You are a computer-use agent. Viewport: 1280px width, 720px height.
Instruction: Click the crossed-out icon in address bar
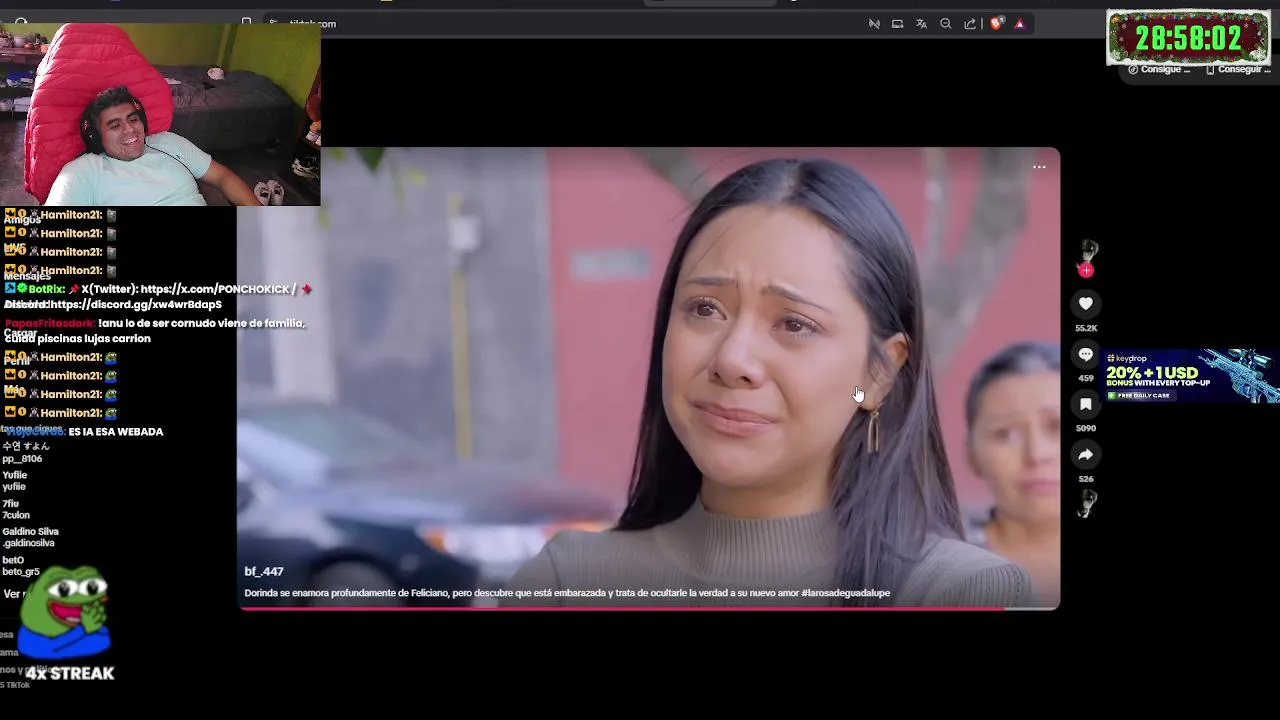pyautogui.click(x=874, y=23)
